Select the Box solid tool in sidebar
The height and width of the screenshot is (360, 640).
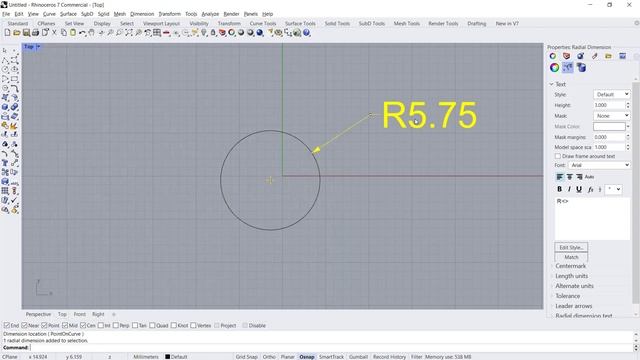coord(5,107)
